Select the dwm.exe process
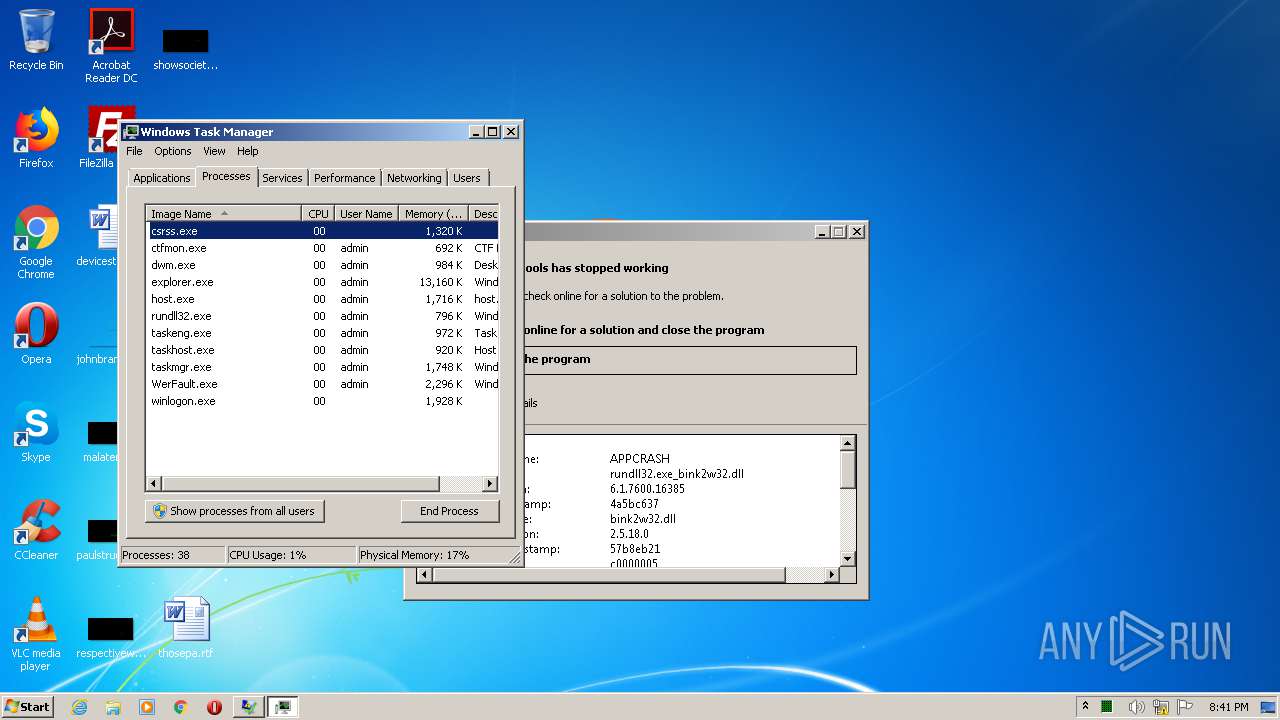 tap(322, 265)
